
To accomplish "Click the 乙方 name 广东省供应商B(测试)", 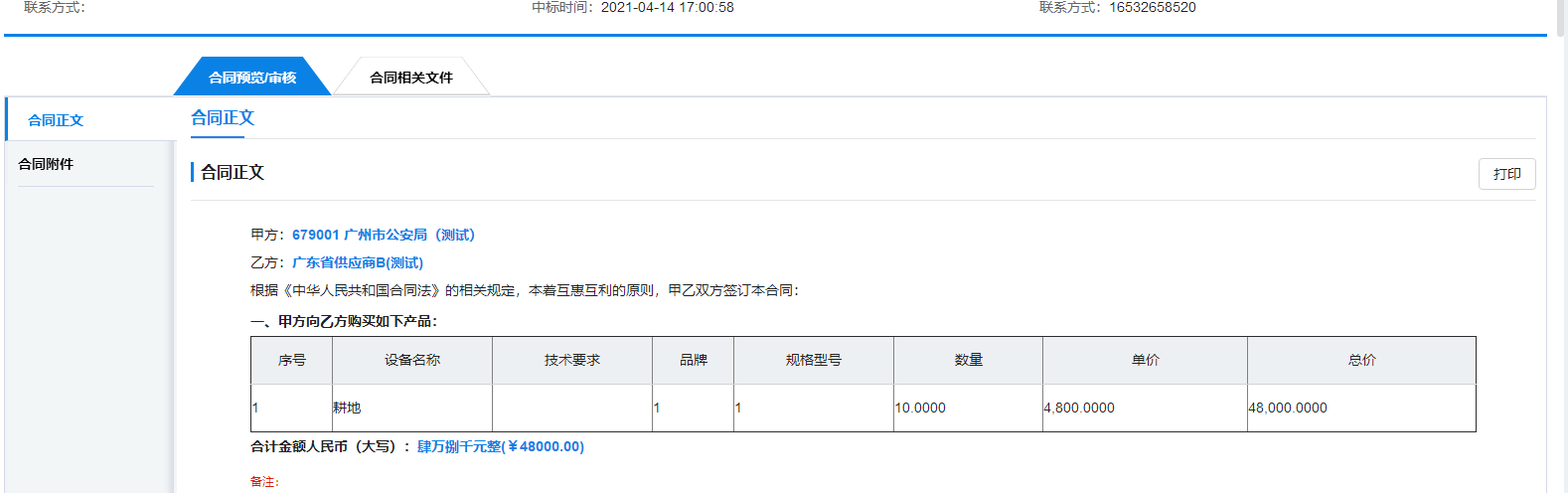I will [x=358, y=262].
